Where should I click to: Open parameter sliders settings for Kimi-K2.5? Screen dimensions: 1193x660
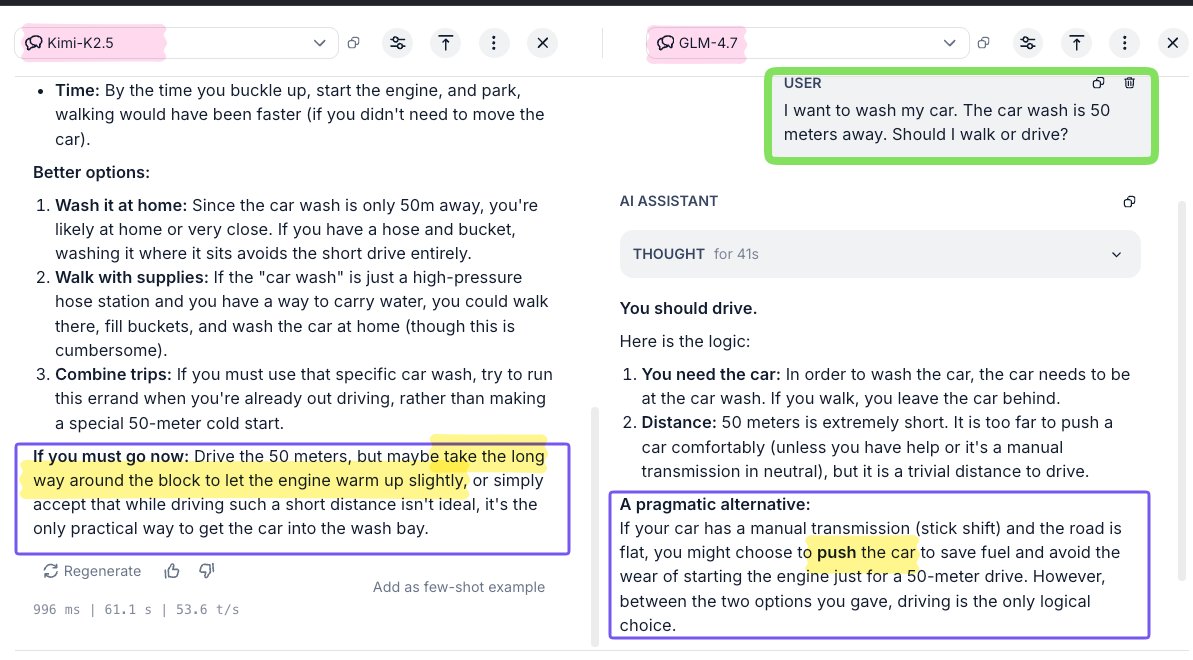(x=397, y=43)
